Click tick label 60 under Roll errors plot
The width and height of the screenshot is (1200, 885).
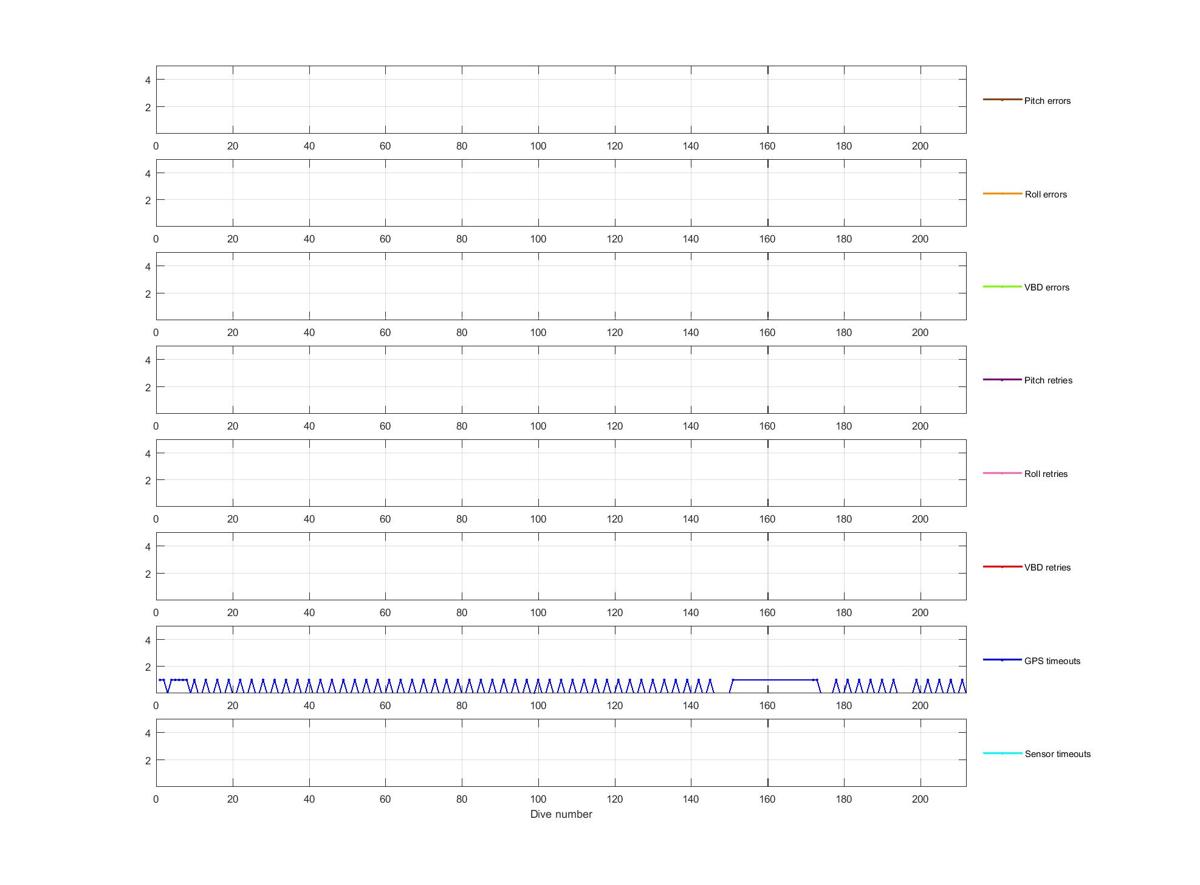click(385, 239)
